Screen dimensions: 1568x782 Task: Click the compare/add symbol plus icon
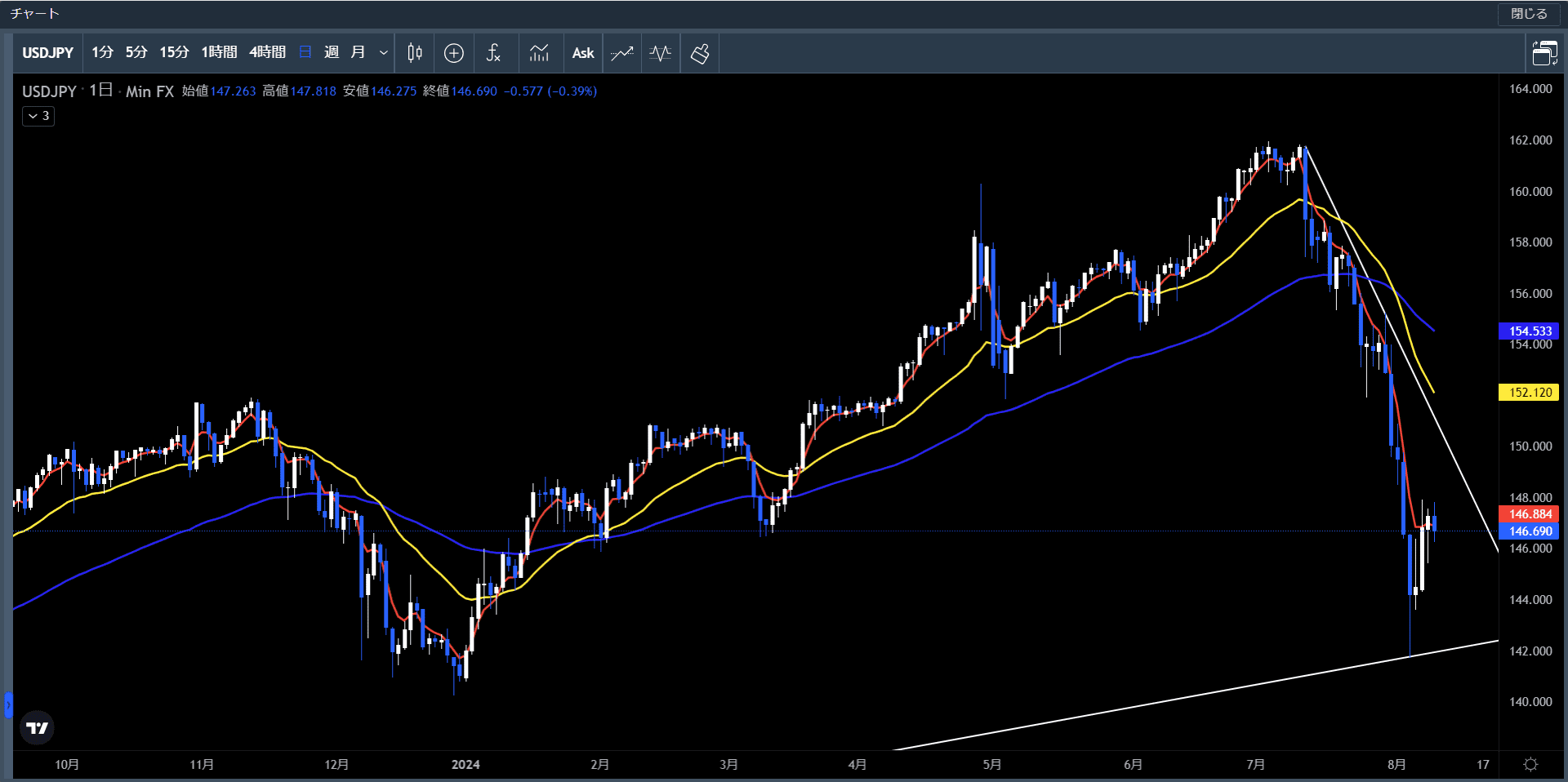click(x=454, y=53)
